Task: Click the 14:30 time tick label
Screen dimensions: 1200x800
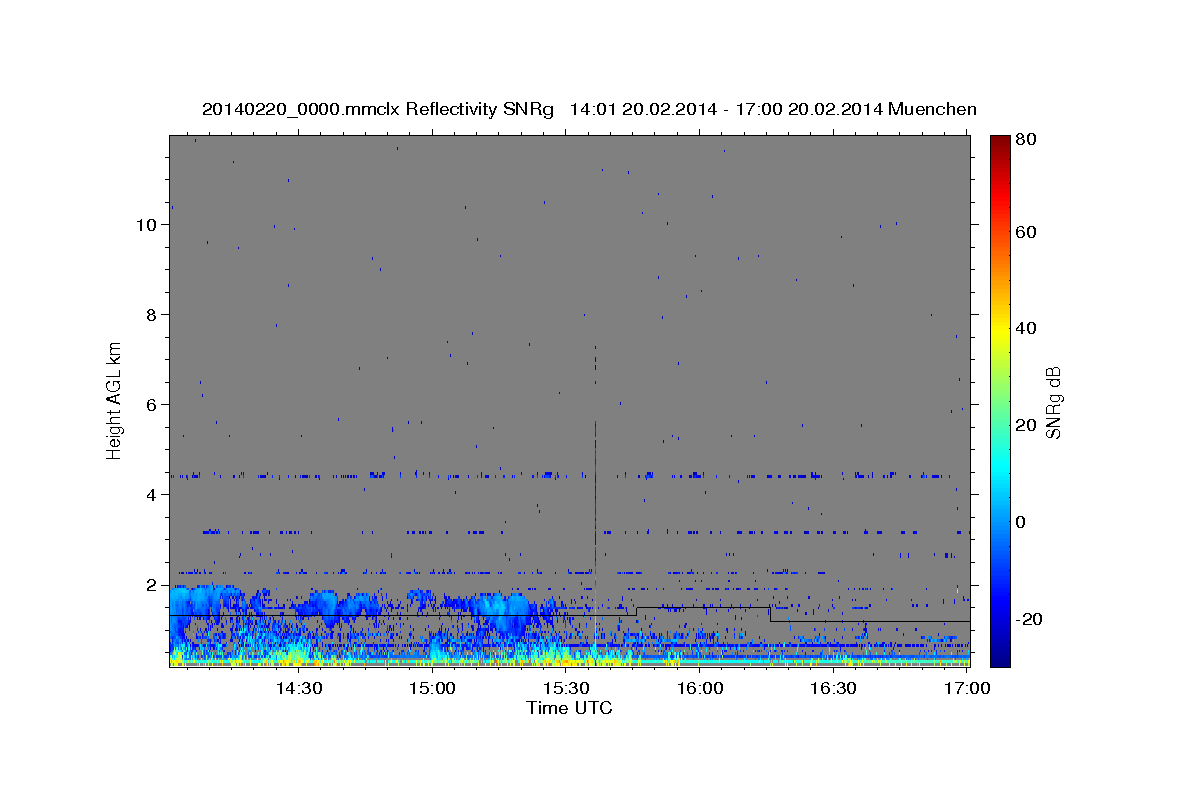Action: point(299,689)
